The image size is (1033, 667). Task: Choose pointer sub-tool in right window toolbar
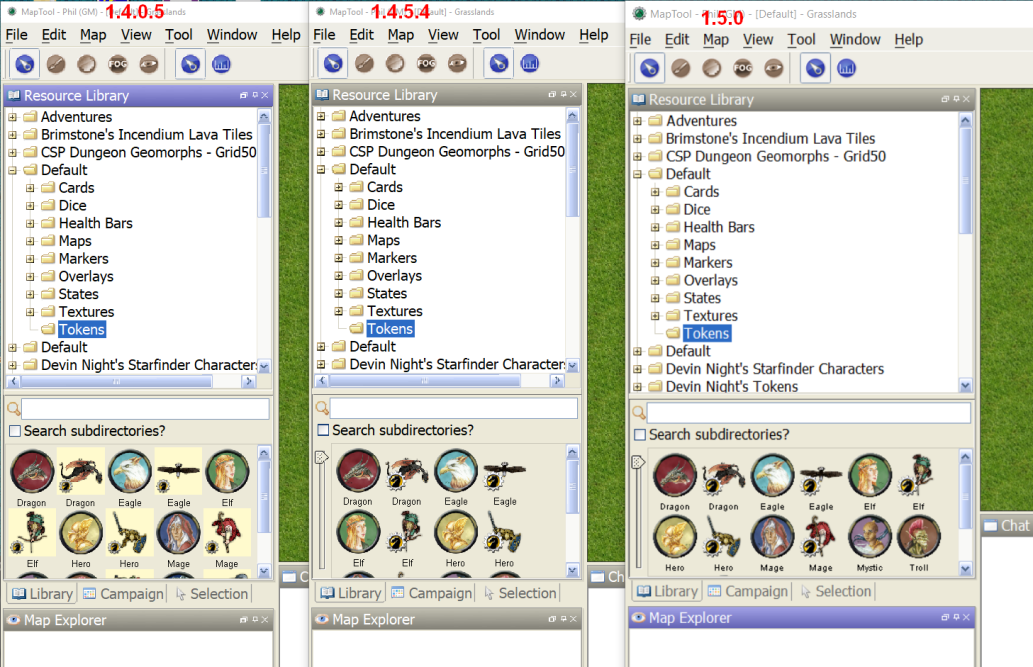point(815,69)
